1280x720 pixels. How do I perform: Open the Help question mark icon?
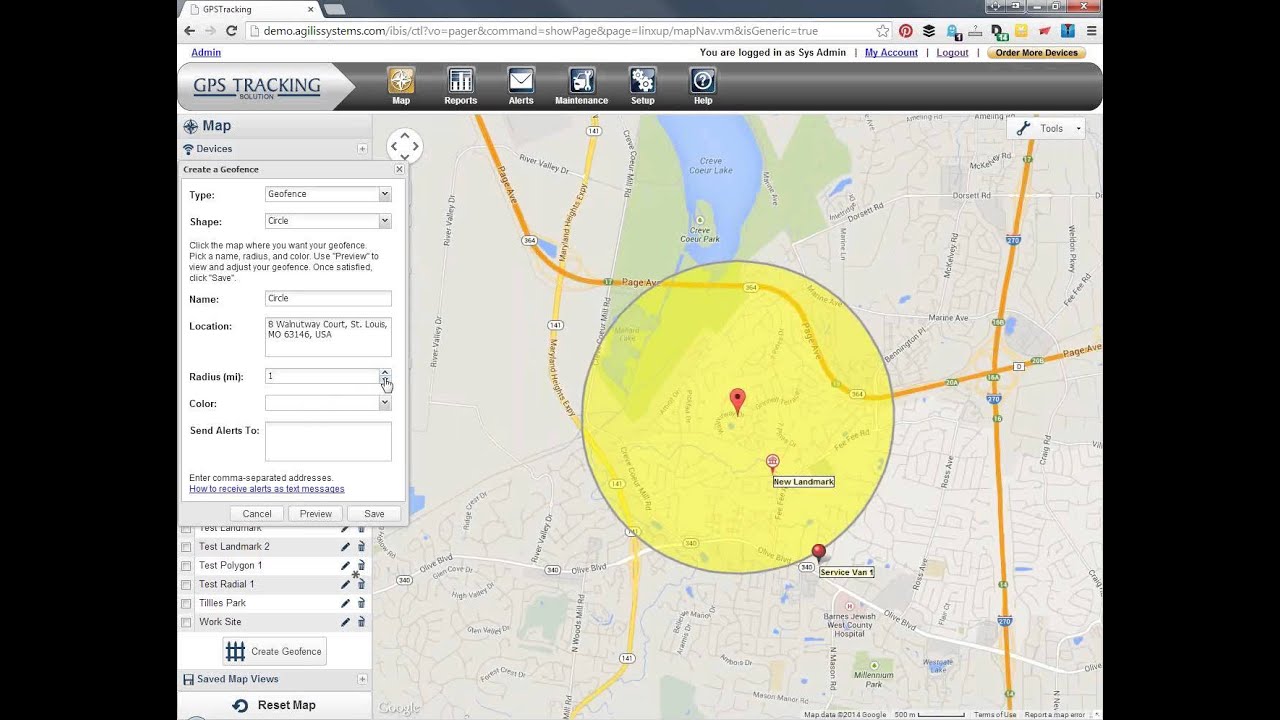pyautogui.click(x=703, y=82)
